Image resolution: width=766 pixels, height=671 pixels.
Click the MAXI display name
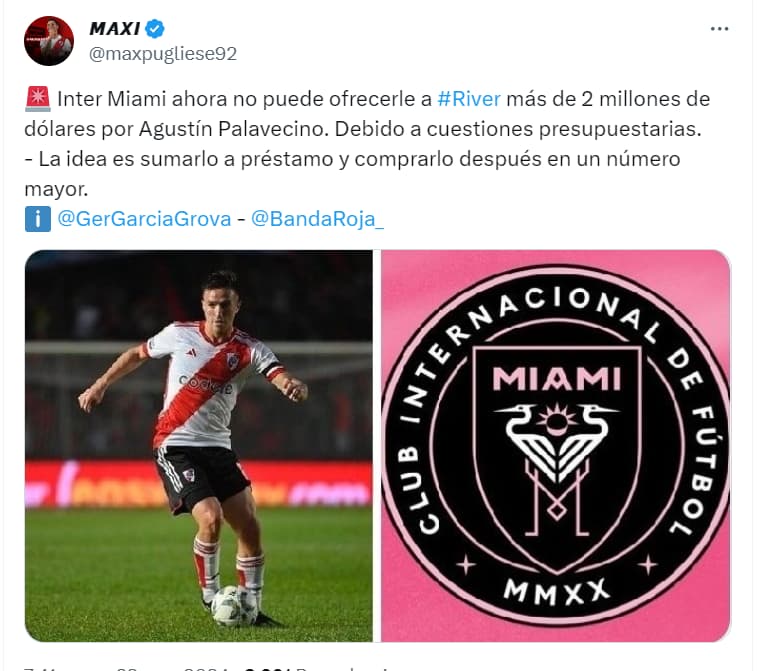(115, 29)
